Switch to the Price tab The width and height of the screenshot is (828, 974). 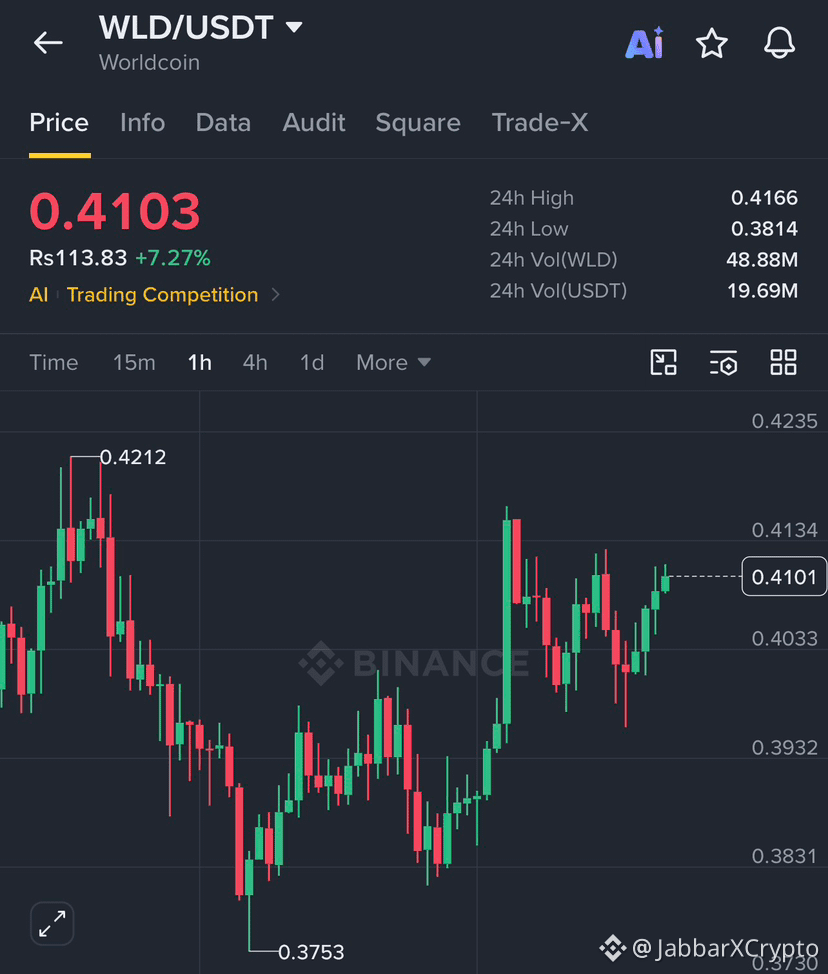59,122
